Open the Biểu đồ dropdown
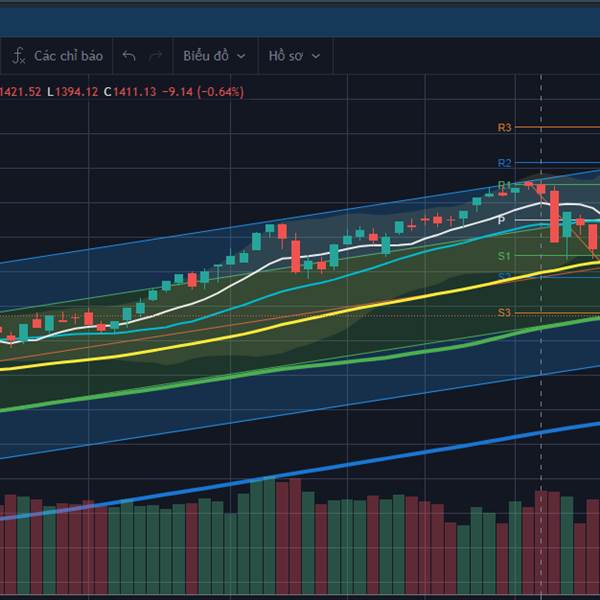Viewport: 600px width, 600px height. pyautogui.click(x=215, y=56)
